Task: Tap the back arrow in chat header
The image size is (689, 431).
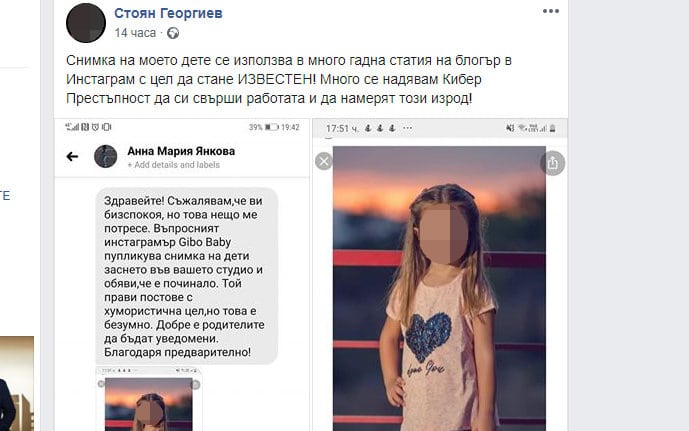Action: click(x=72, y=156)
